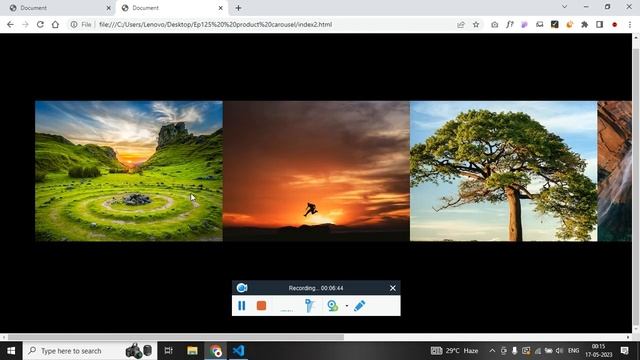Image resolution: width=640 pixels, height=360 pixels.
Task: Stop the screen recording with orange square
Action: point(261,306)
